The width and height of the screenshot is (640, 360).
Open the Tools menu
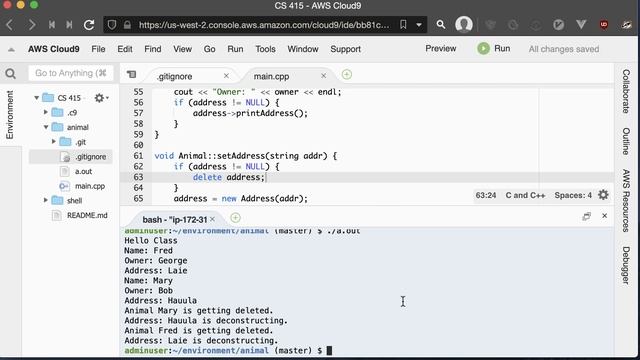coord(265,49)
